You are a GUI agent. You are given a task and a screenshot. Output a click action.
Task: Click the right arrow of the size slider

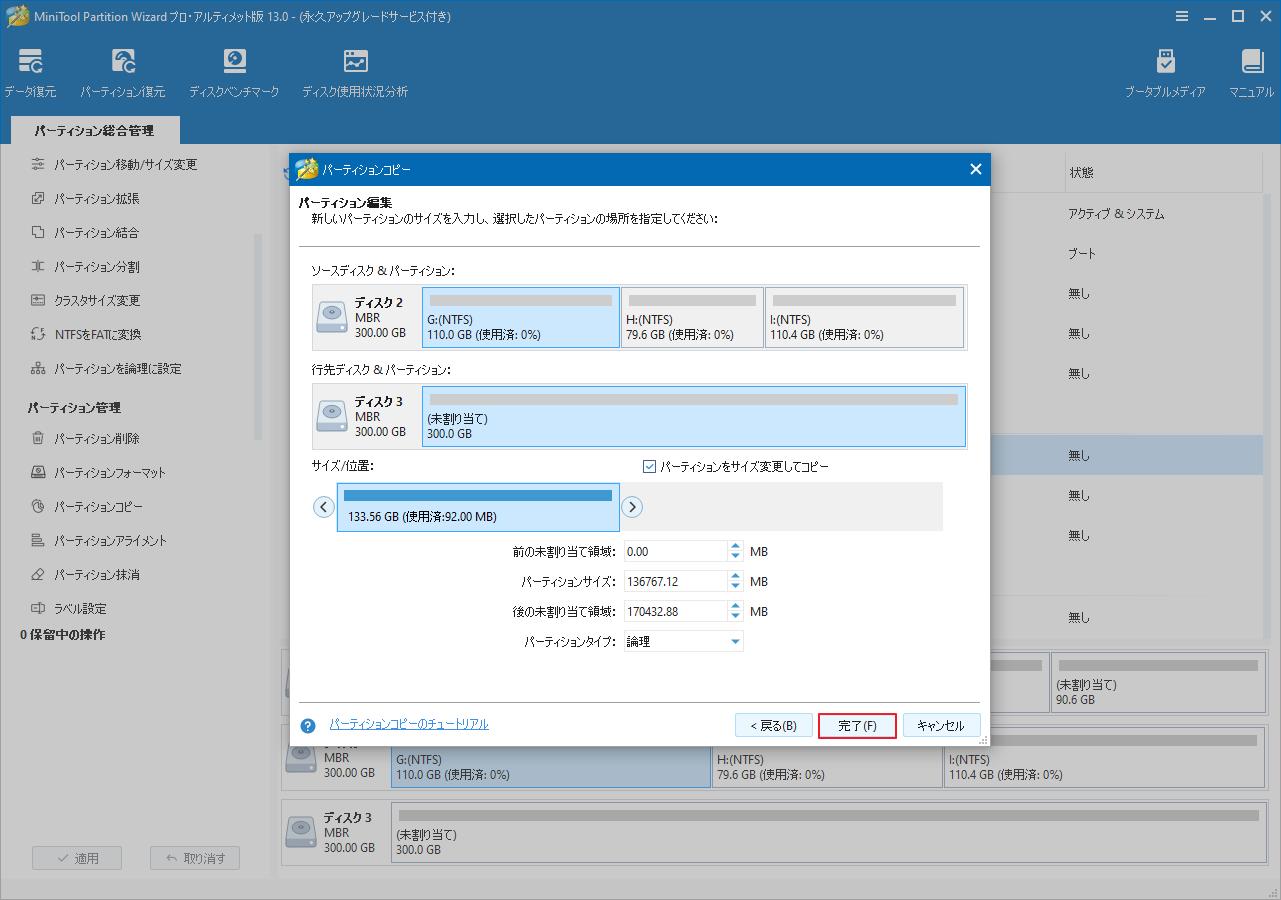pyautogui.click(x=632, y=507)
